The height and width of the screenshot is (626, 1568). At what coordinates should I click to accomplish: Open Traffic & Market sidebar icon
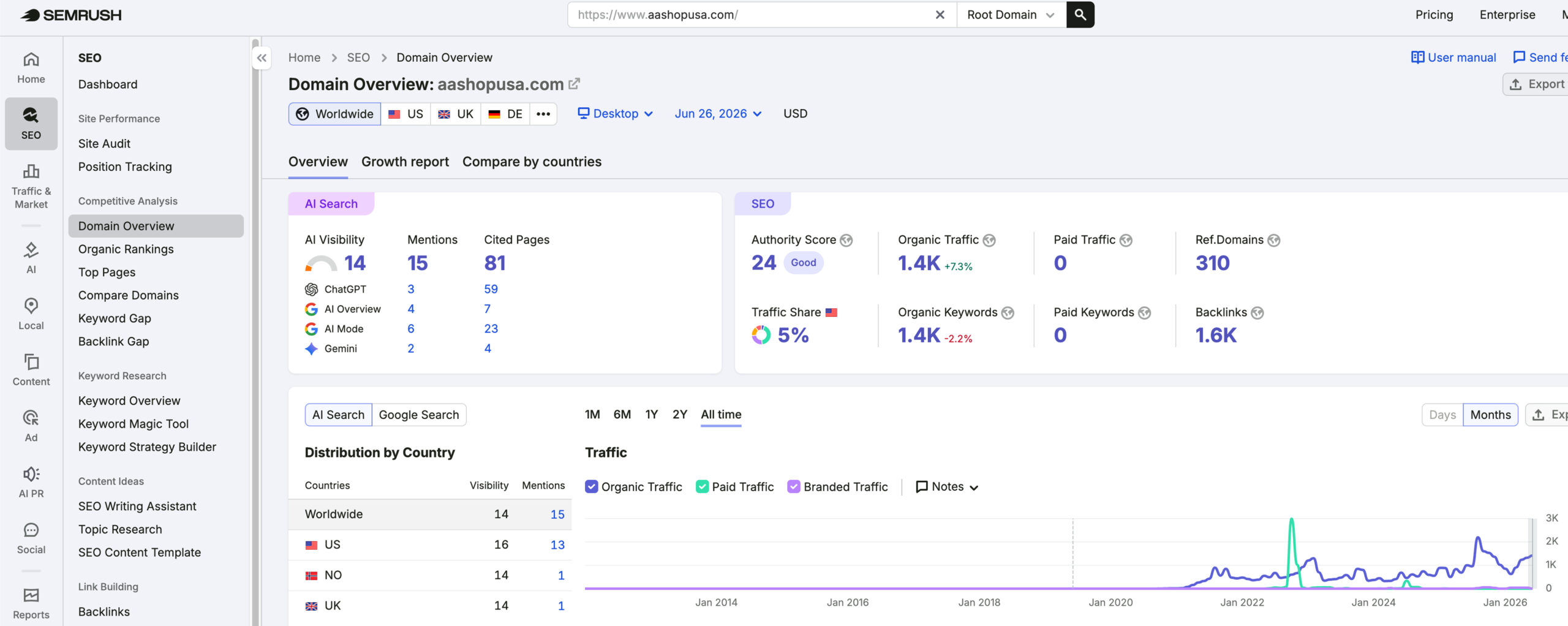(31, 186)
